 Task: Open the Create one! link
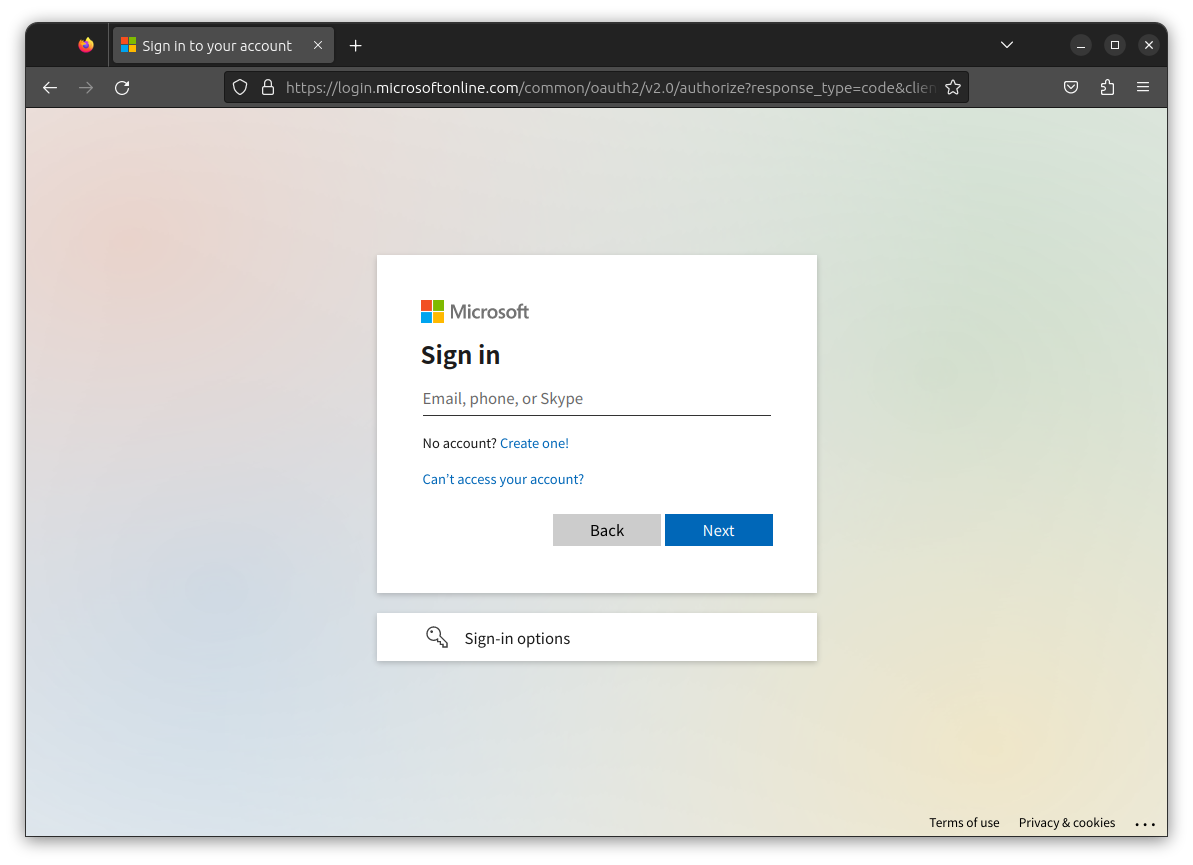pos(534,443)
